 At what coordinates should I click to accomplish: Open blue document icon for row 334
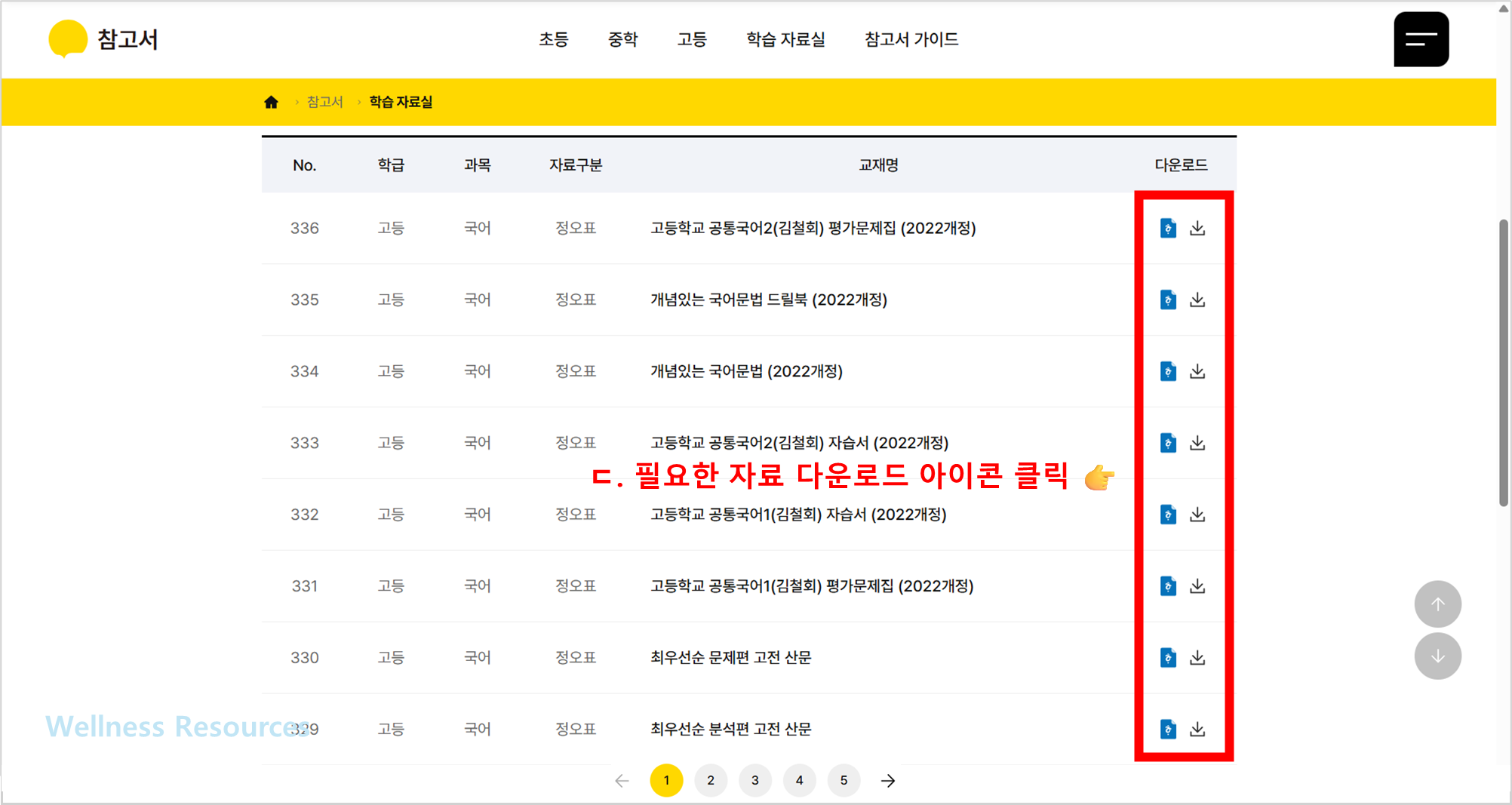coord(1168,371)
